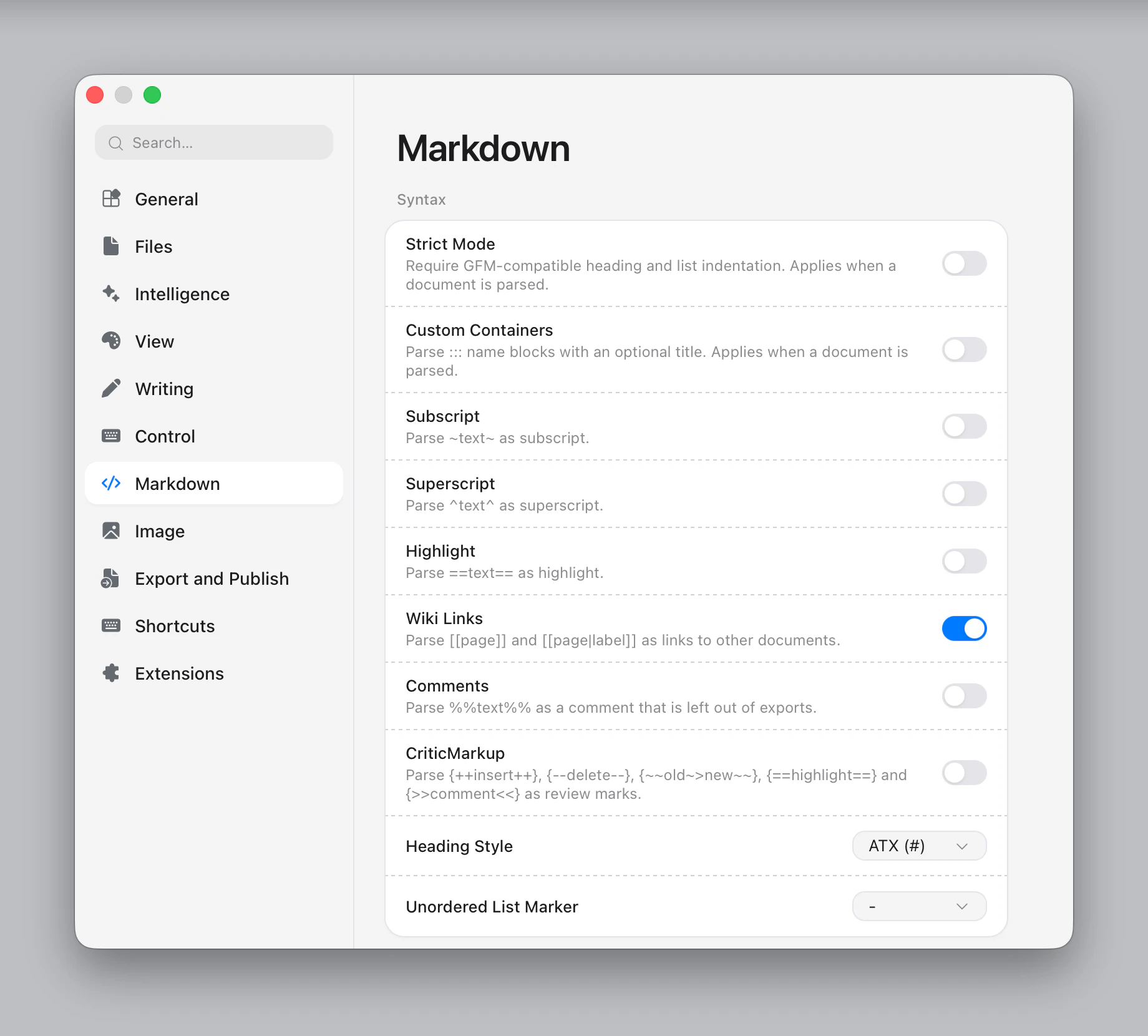Focus the Search settings field
Screen dimensions: 1148x1036
pyautogui.click(x=214, y=142)
